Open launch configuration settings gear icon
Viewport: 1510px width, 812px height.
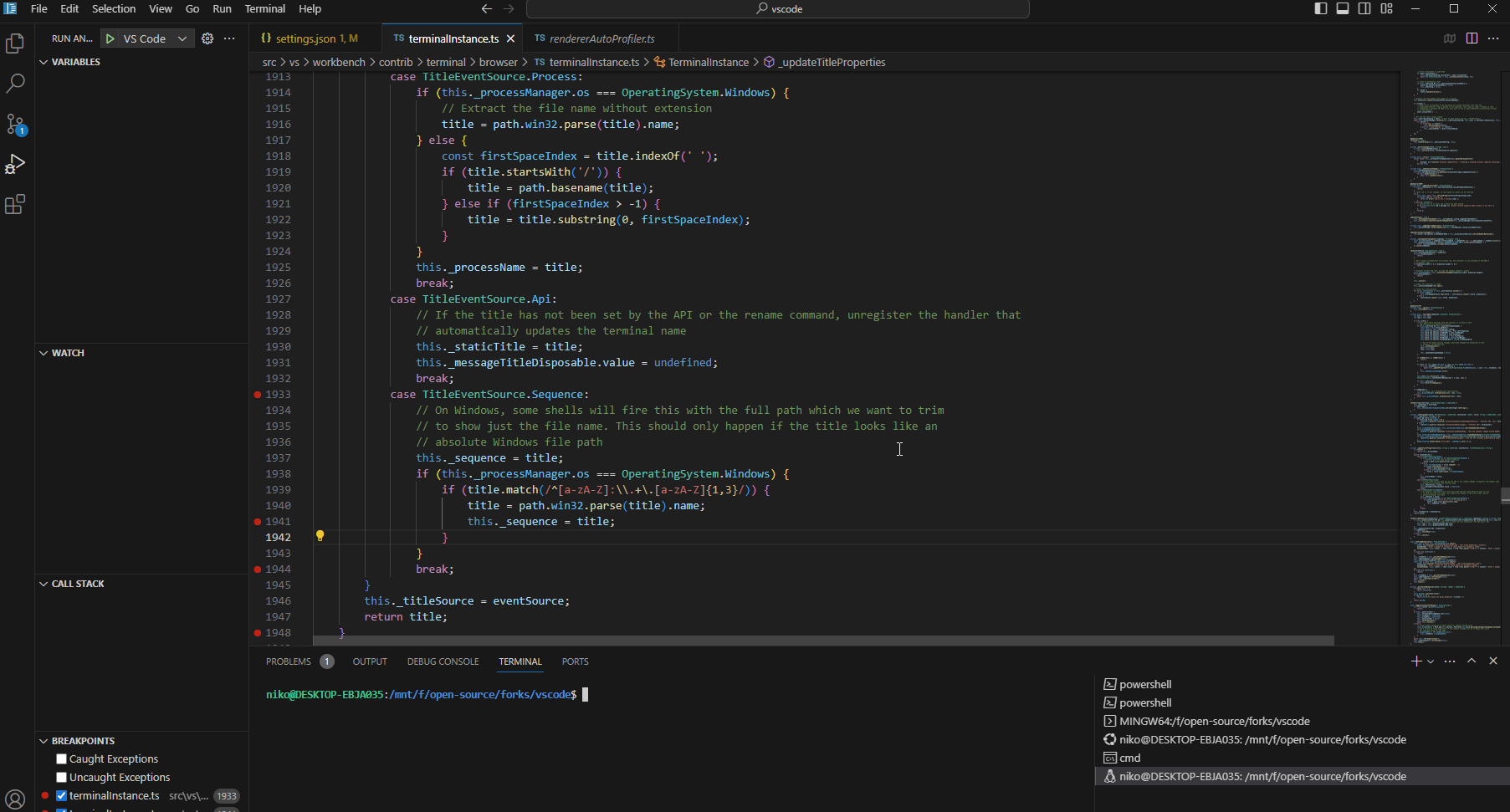pos(207,38)
